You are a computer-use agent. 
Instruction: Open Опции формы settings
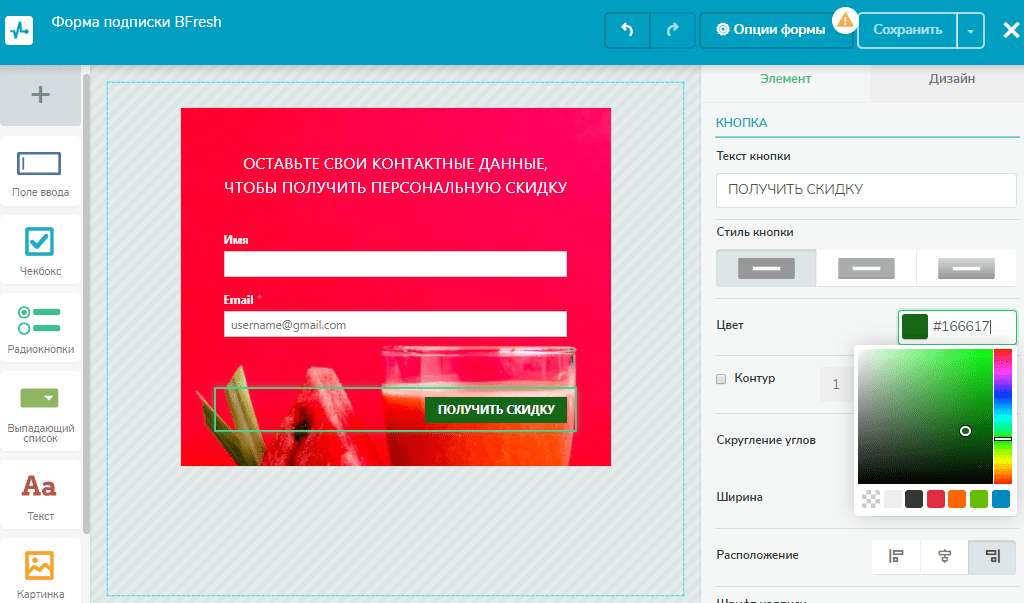(771, 30)
